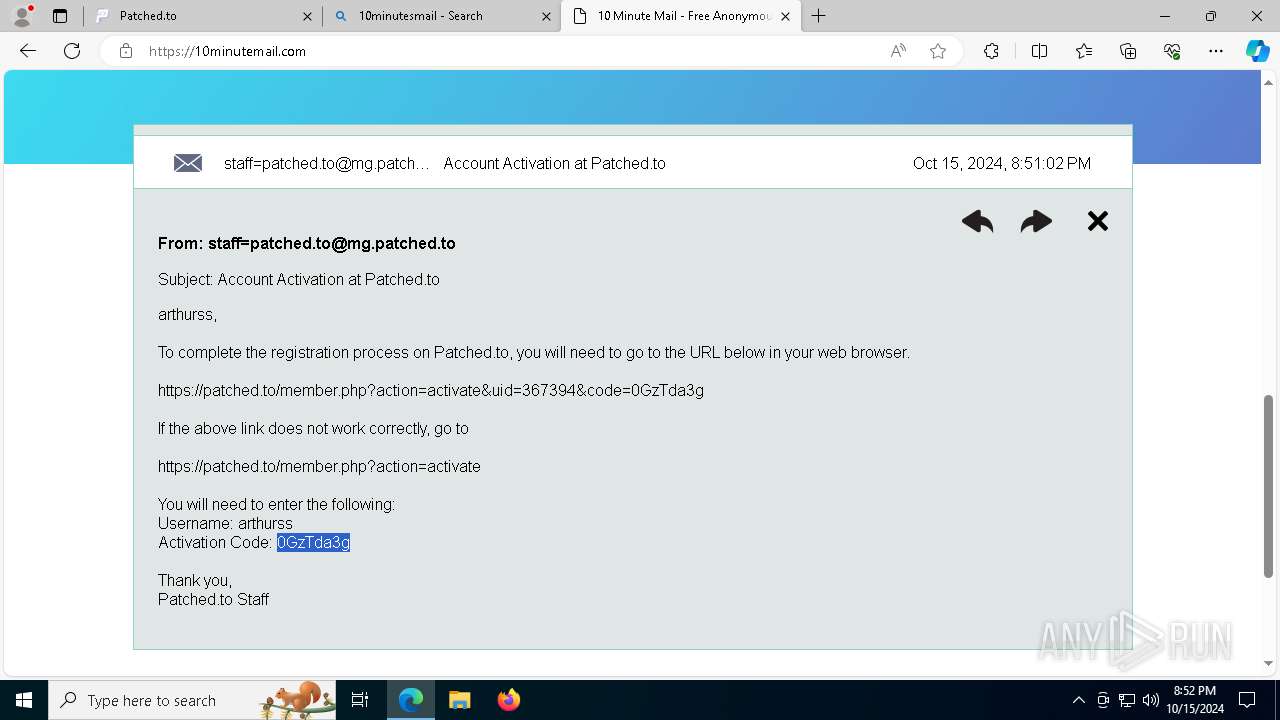Open the Favorites list
The width and height of the screenshot is (1280, 720).
1084,51
